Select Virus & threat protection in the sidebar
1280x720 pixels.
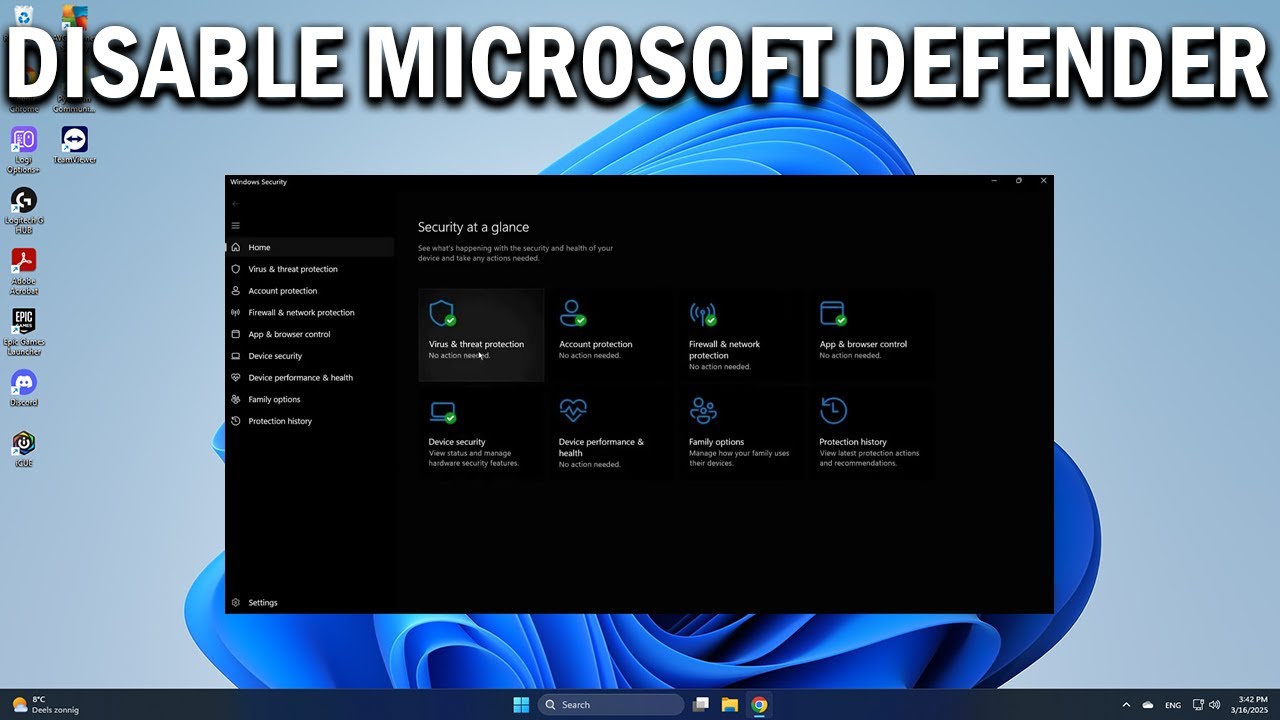click(x=310, y=269)
